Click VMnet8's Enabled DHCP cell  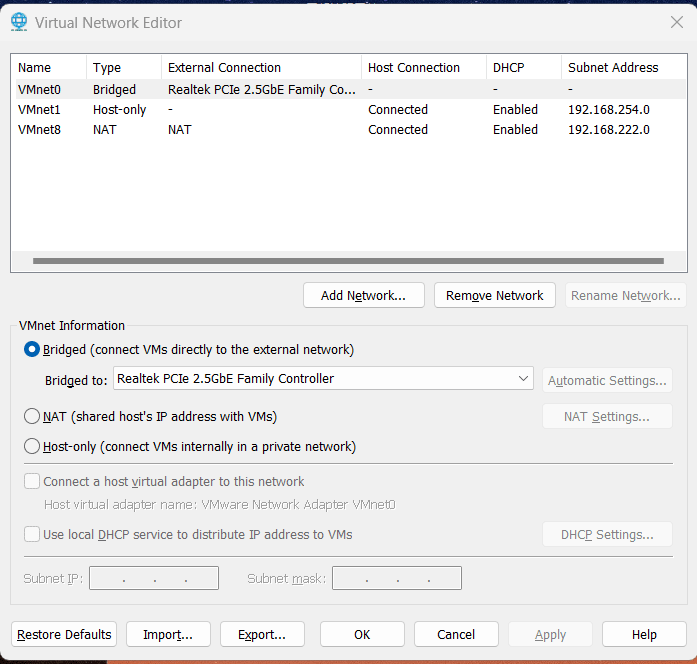(515, 129)
